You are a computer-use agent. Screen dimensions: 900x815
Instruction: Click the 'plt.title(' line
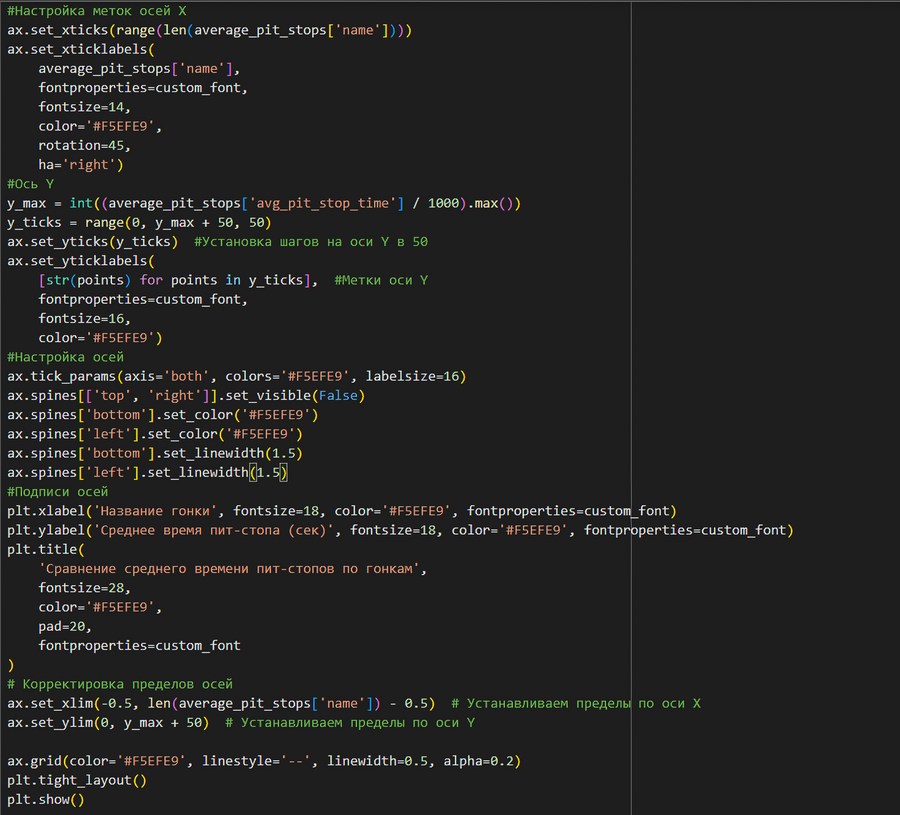click(x=46, y=549)
